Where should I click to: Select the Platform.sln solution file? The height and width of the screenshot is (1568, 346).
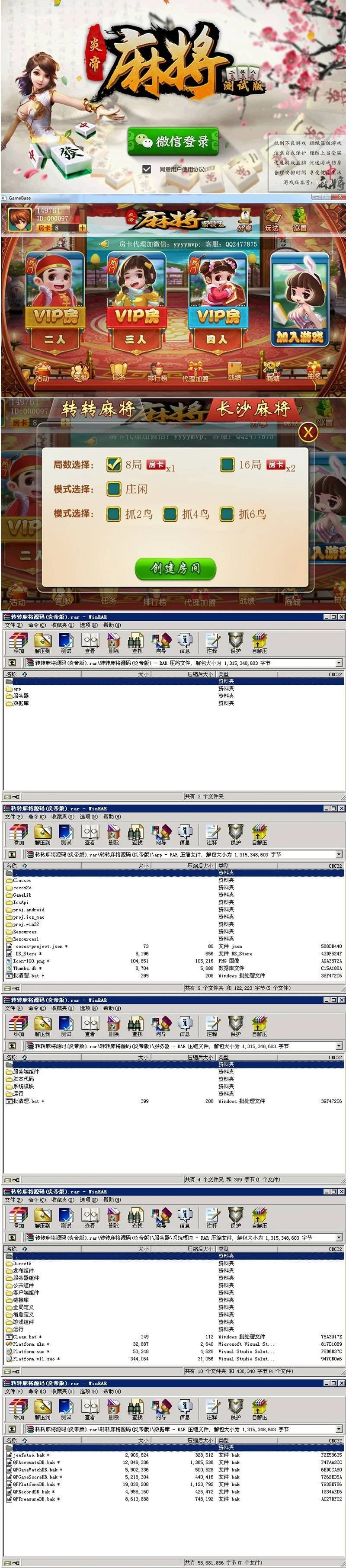point(31,1344)
